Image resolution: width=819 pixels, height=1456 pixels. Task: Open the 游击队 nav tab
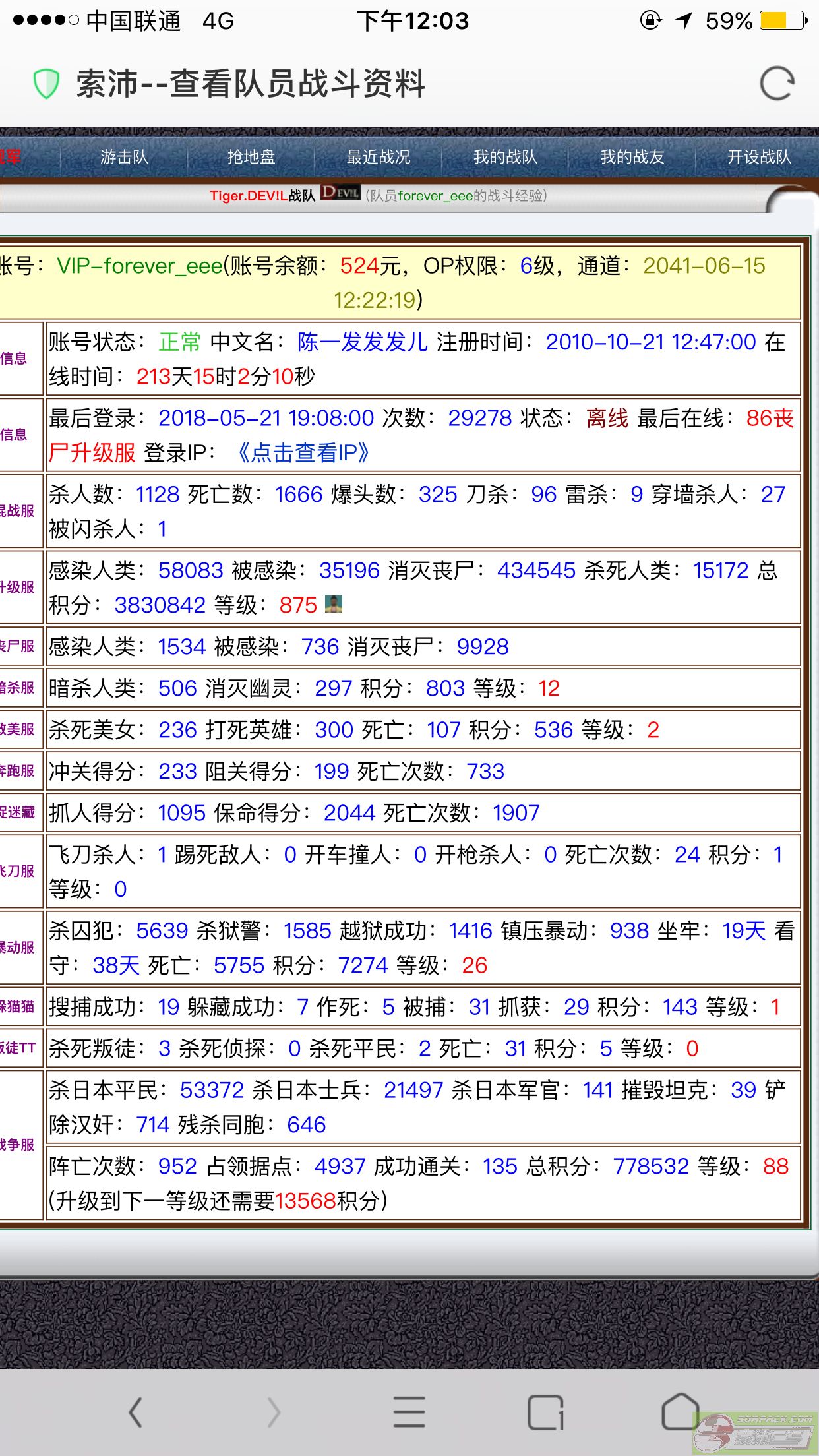(124, 156)
